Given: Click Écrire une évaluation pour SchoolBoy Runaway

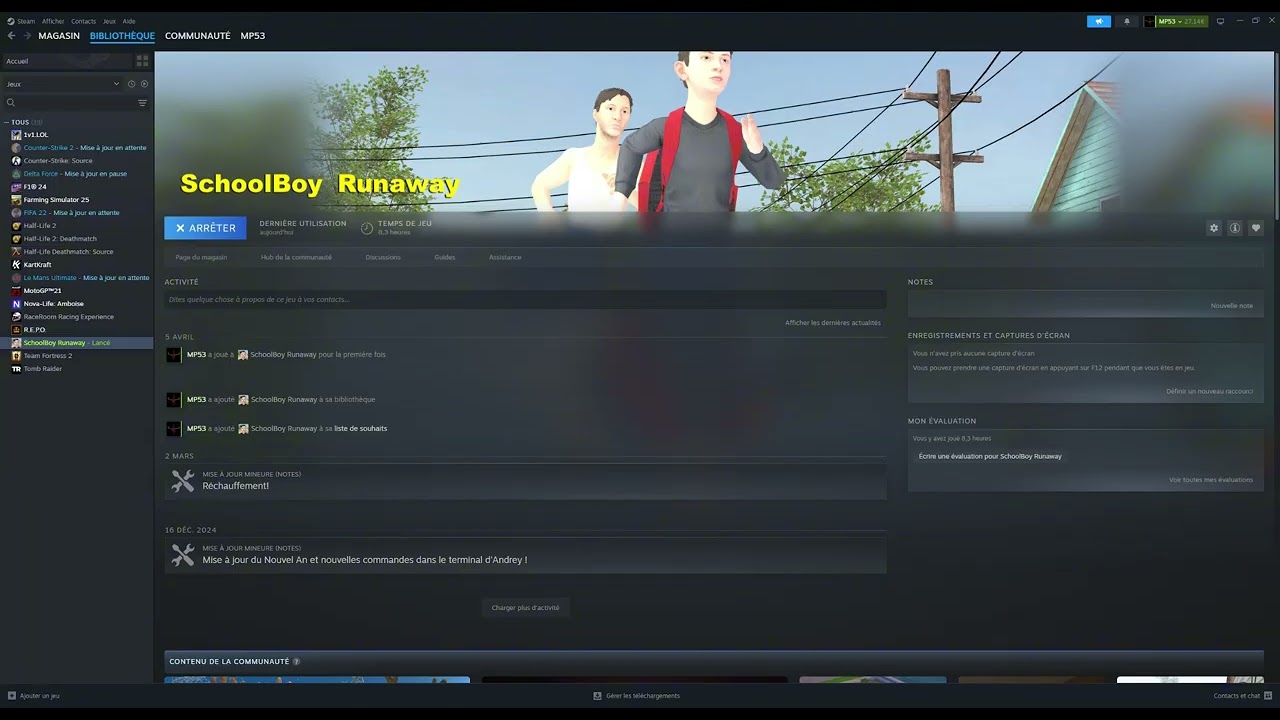Looking at the screenshot, I should pos(990,456).
